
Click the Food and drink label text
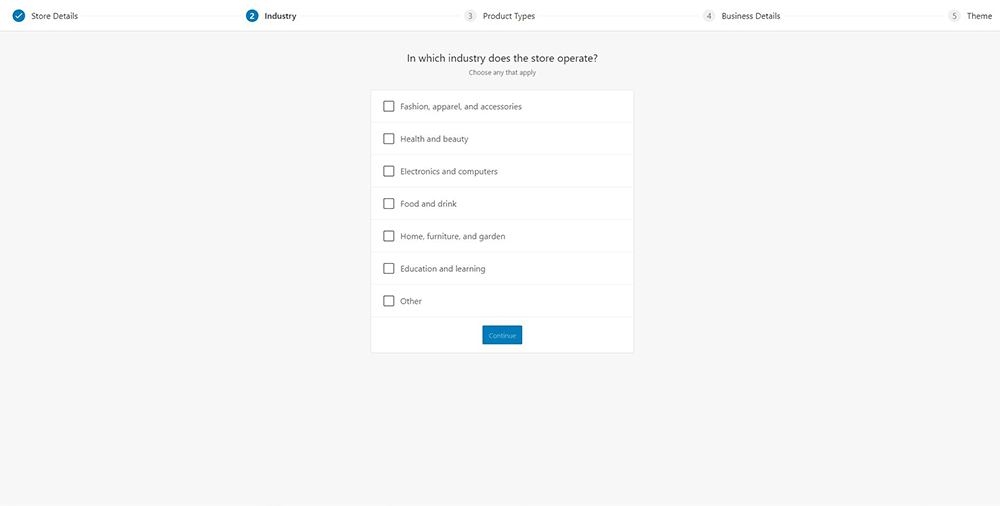(428, 204)
